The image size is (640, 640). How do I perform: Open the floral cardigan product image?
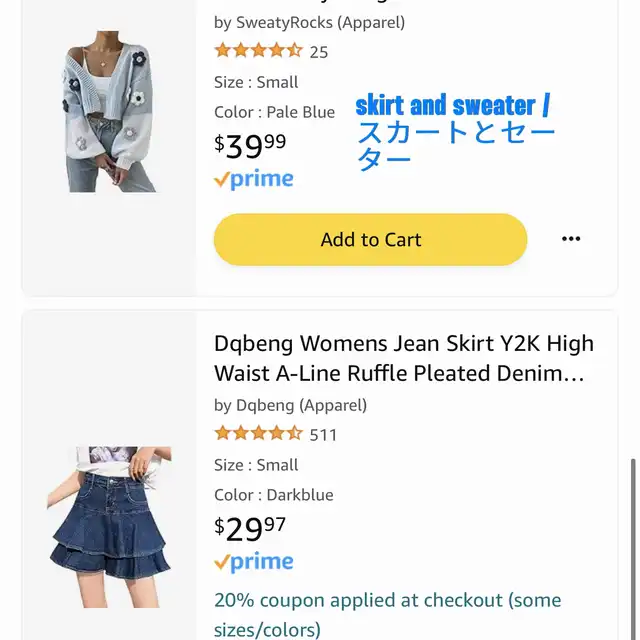click(x=110, y=110)
